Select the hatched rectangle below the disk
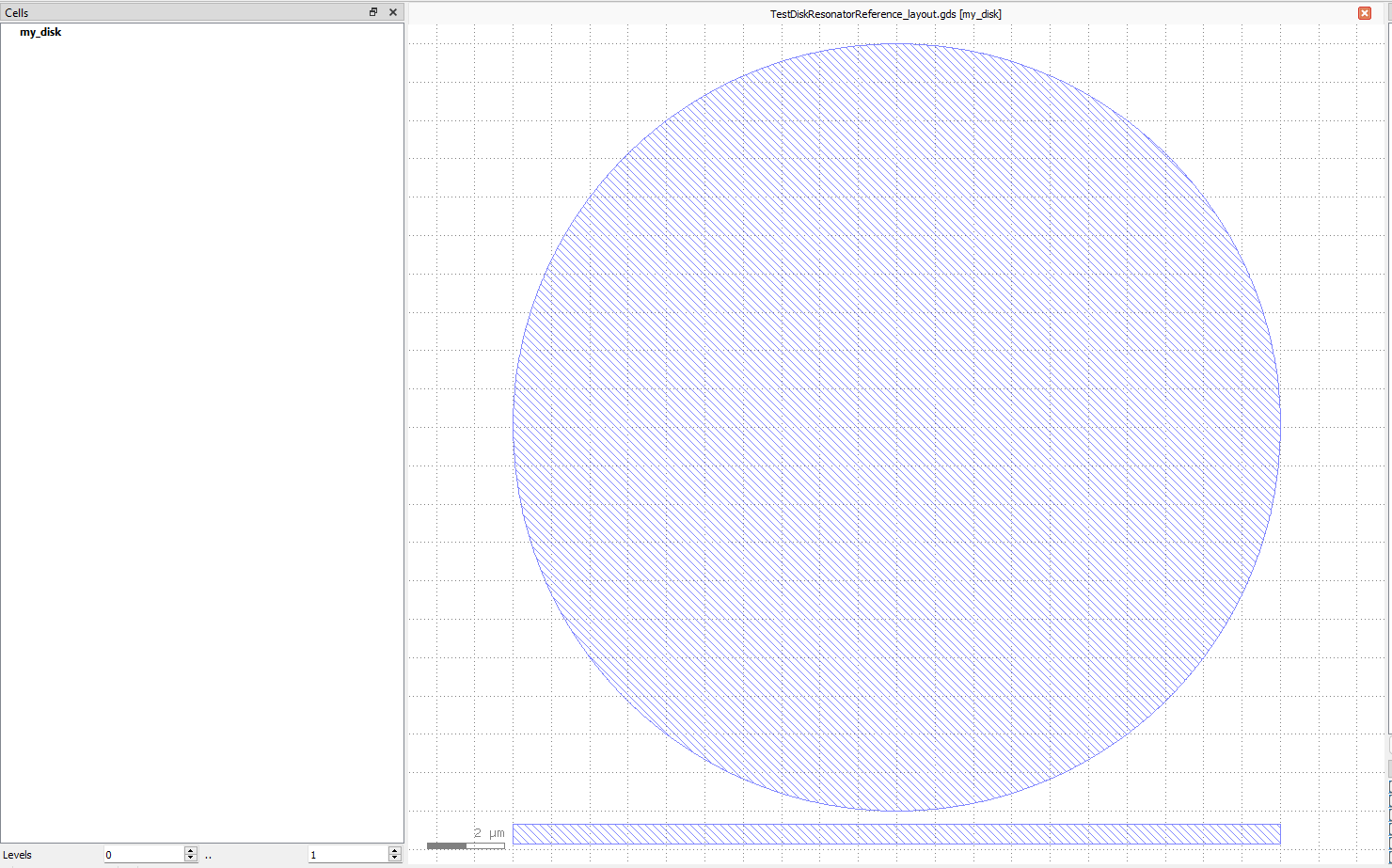This screenshot has width=1392, height=868. click(896, 834)
